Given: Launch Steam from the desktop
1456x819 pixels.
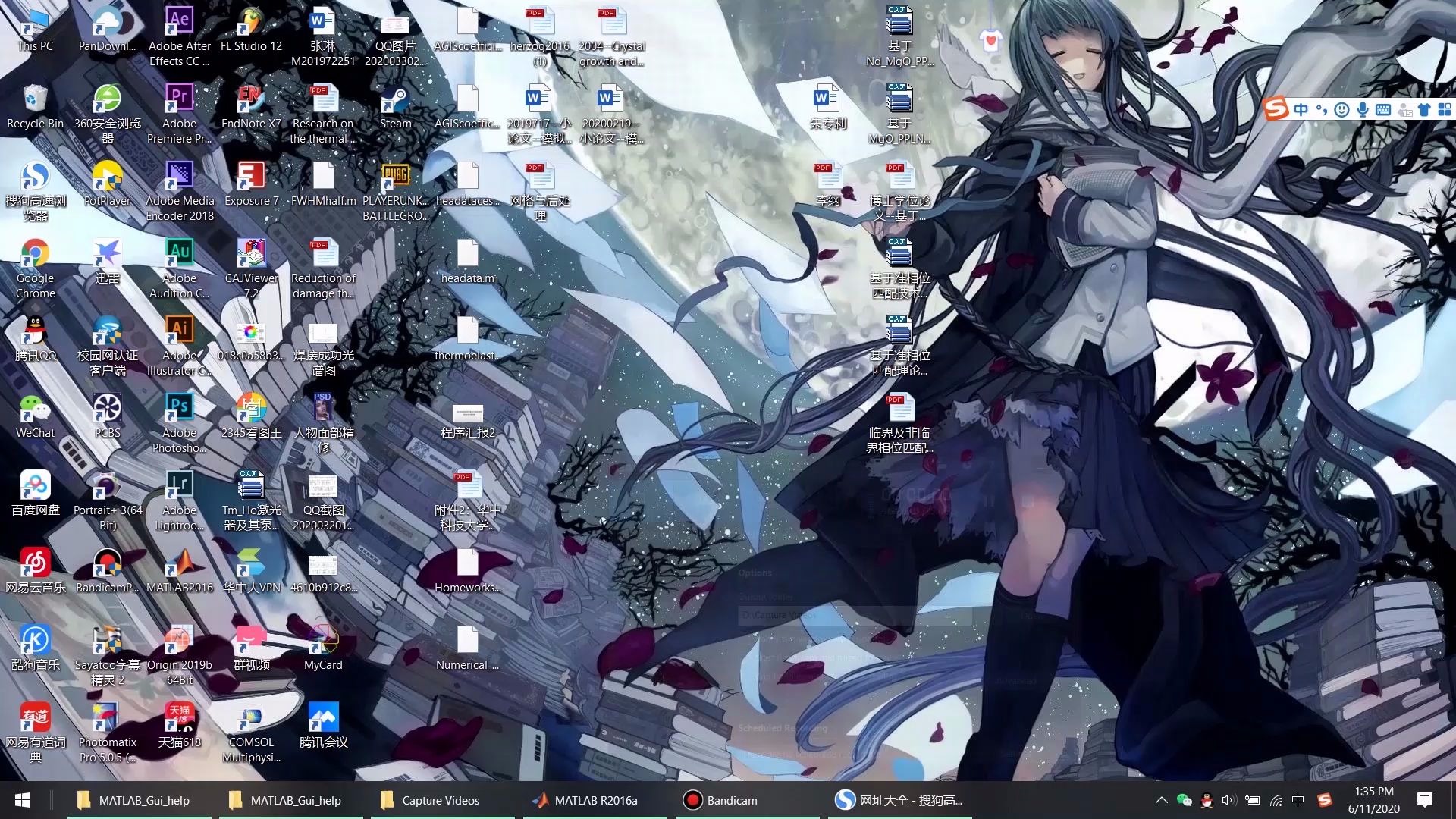Looking at the screenshot, I should click(395, 108).
